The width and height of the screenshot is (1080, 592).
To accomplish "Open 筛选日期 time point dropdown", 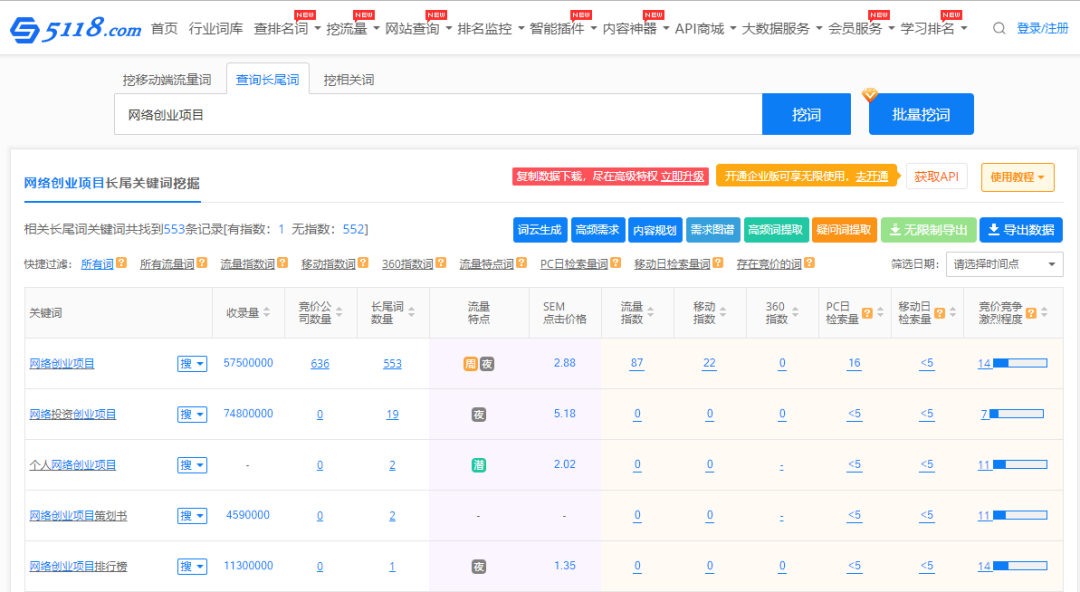I will click(x=1004, y=264).
